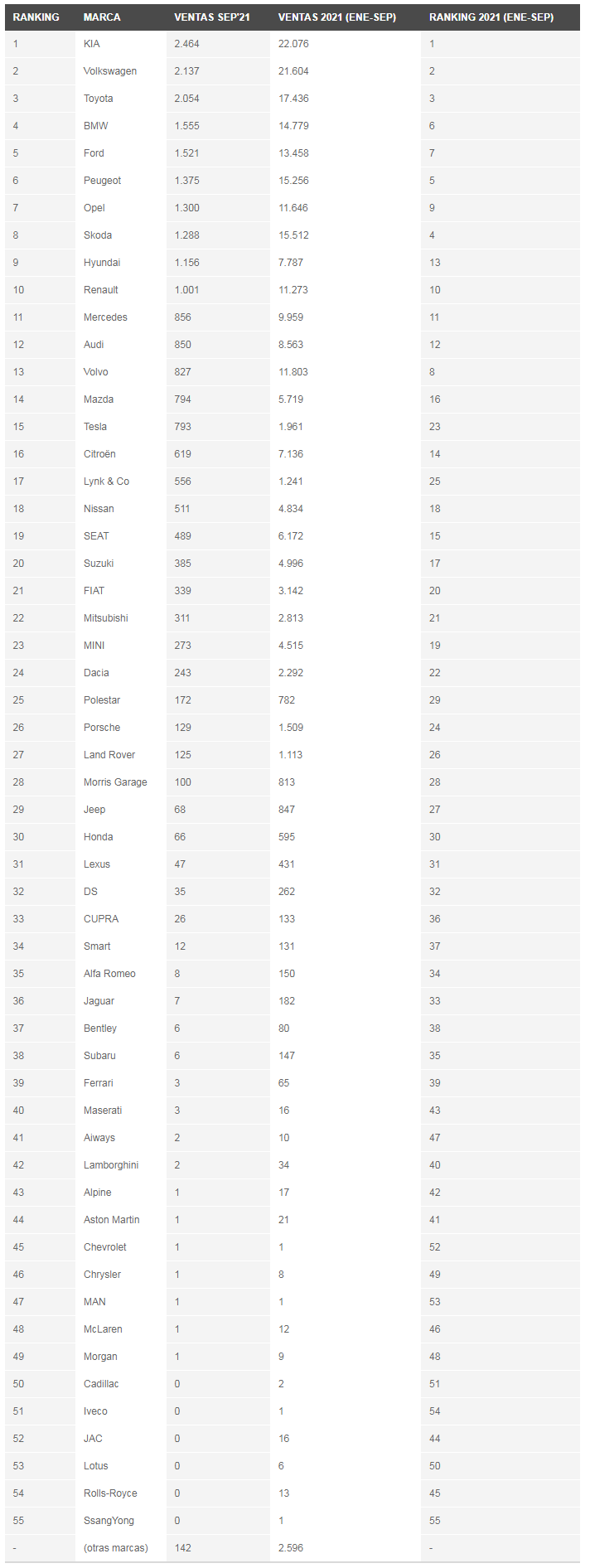The width and height of the screenshot is (590, 1568).
Task: Select the Tesla row brand cell
Action: pos(95,427)
